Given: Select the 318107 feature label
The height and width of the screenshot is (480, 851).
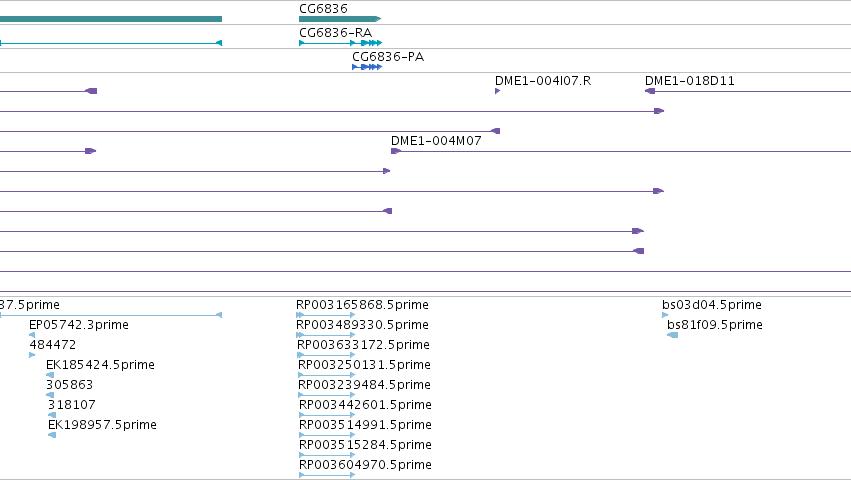Looking at the screenshot, I should (x=72, y=405).
